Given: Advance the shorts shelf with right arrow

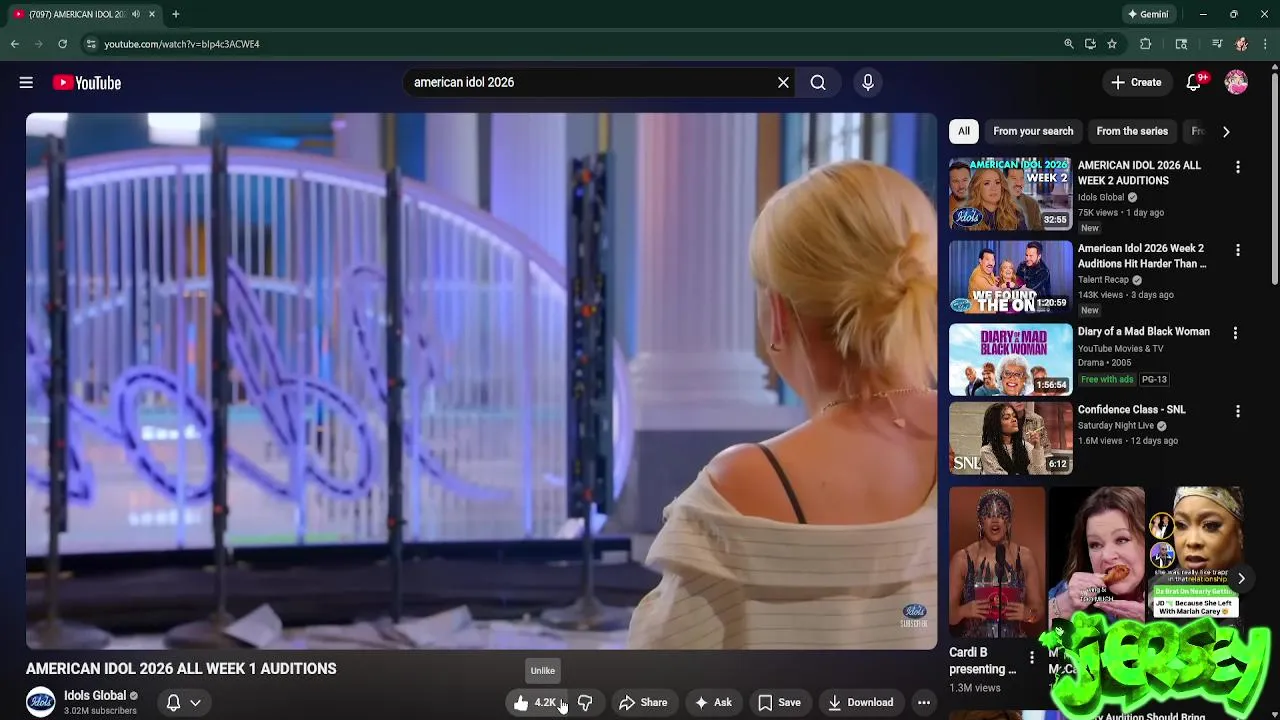Looking at the screenshot, I should coord(1241,578).
